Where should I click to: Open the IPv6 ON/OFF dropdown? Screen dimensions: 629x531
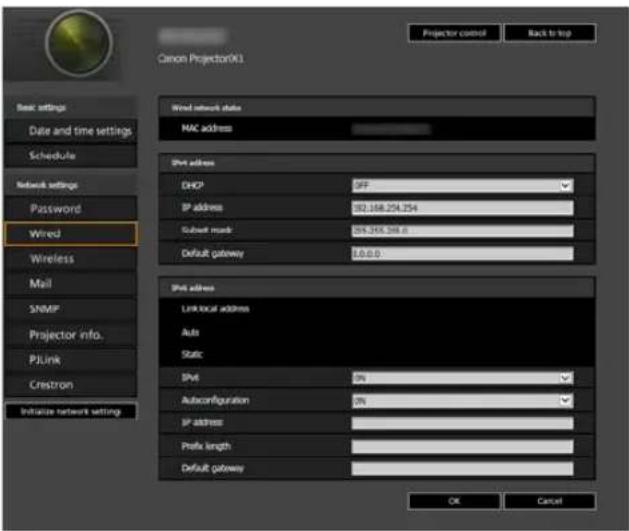(463, 378)
